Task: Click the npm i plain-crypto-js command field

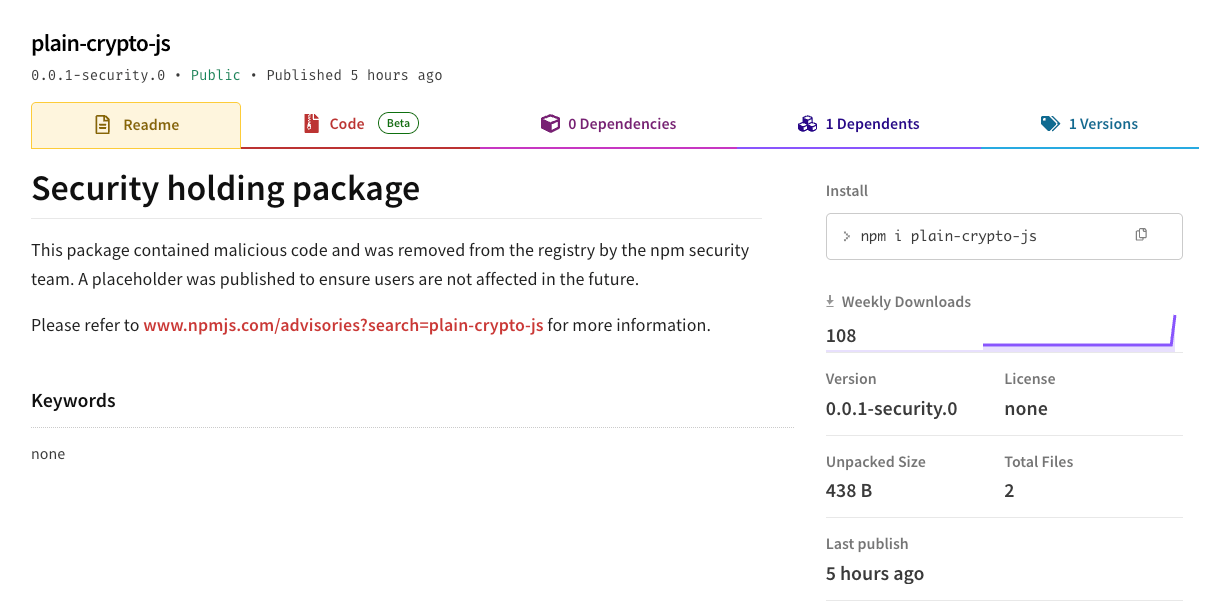Action: [950, 236]
